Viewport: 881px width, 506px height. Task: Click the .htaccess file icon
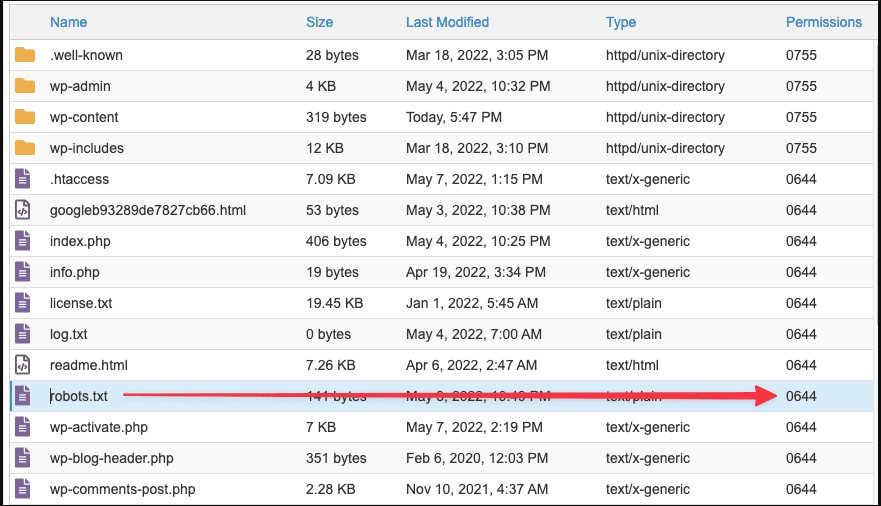(x=23, y=179)
